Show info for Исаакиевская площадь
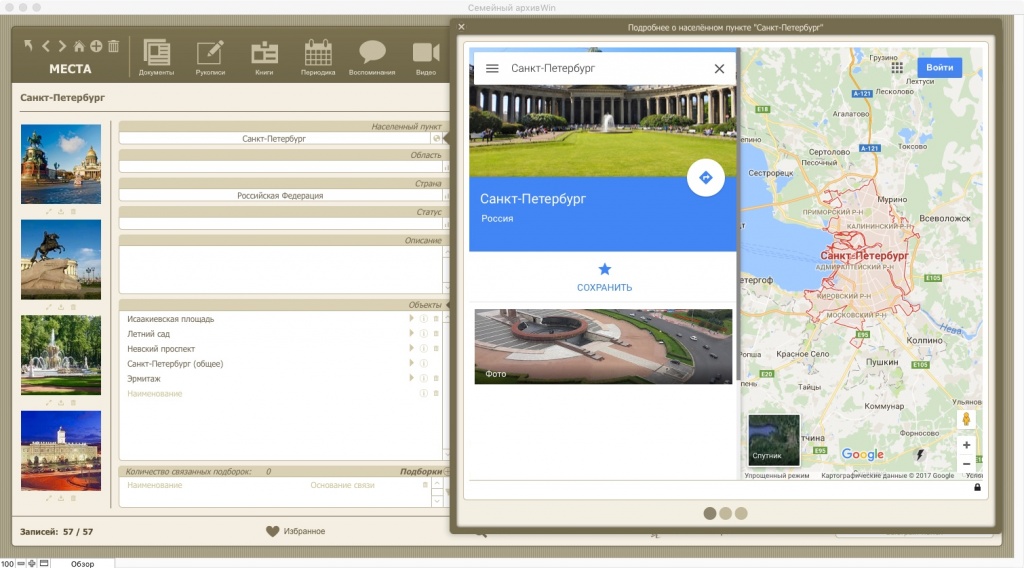This screenshot has width=1024, height=568. pos(423,319)
